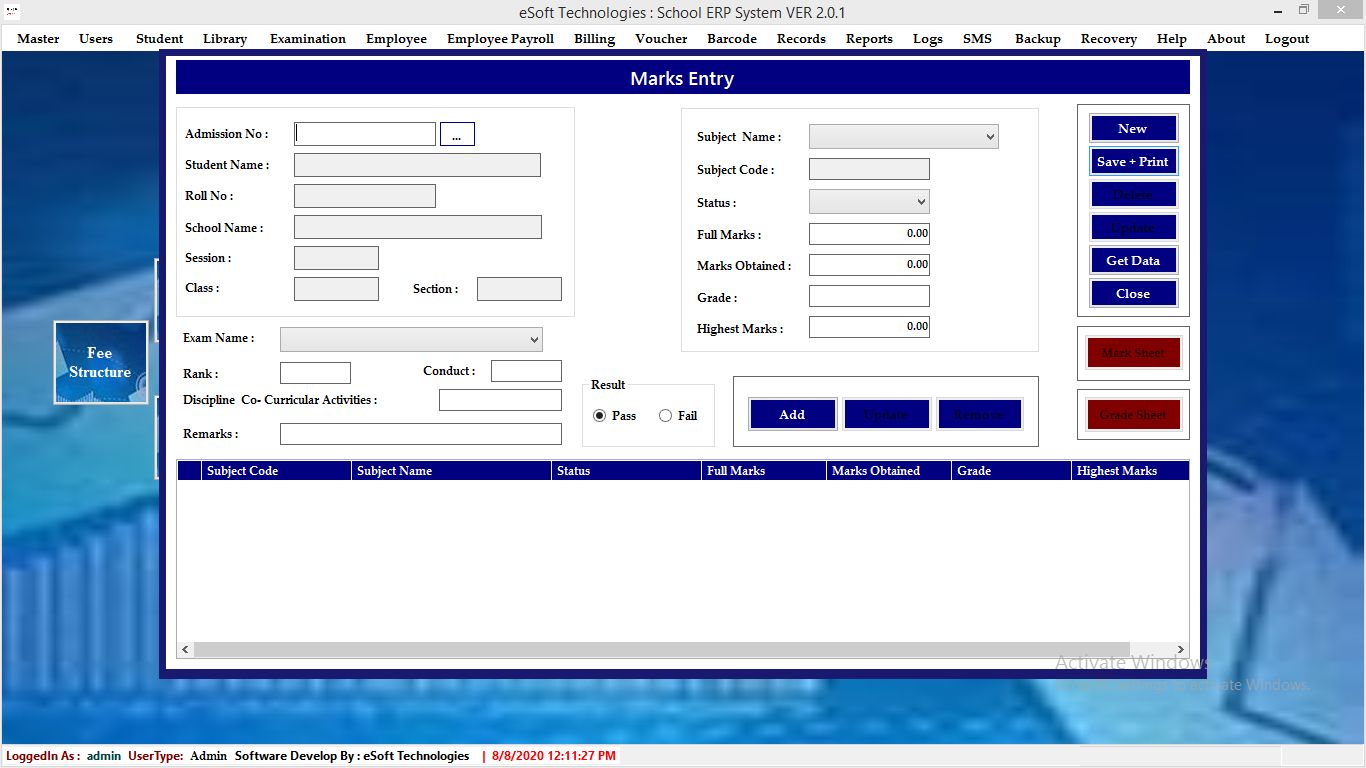The height and width of the screenshot is (768, 1366).
Task: Click the Remarks text field
Action: (420, 434)
